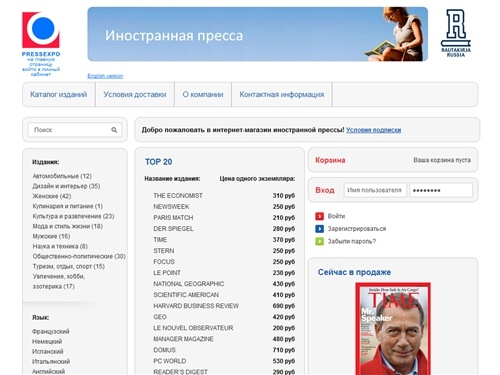
Task: Open the TIME magazine cover thumbnail
Action: click(x=393, y=329)
